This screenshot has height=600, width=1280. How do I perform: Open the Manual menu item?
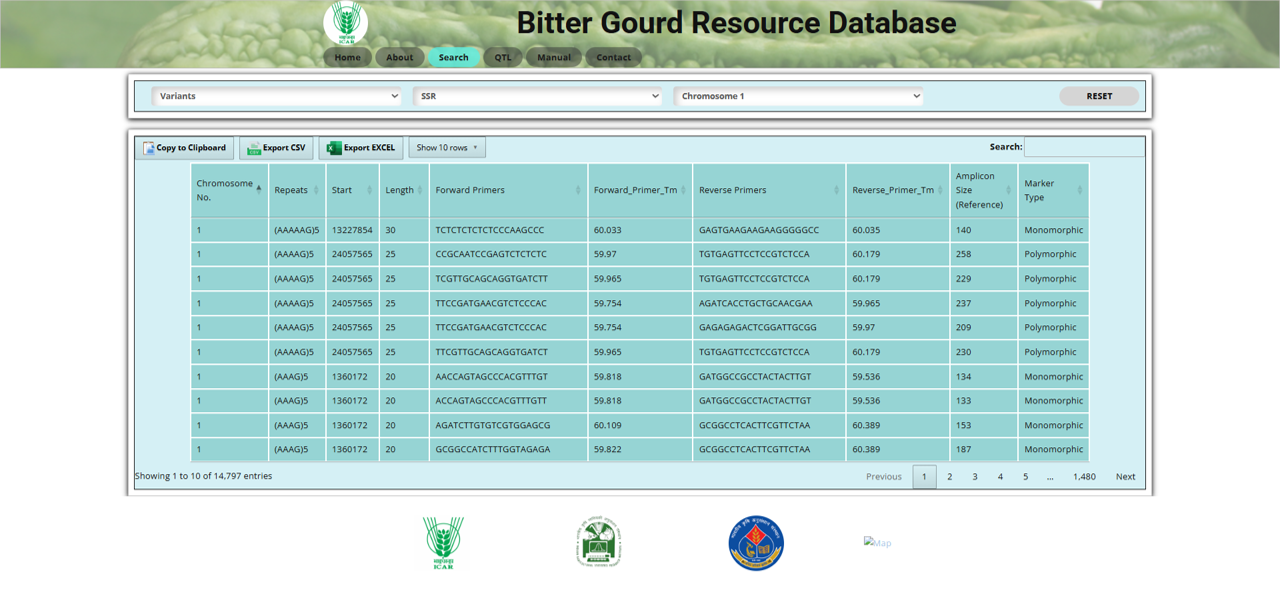pyautogui.click(x=554, y=57)
